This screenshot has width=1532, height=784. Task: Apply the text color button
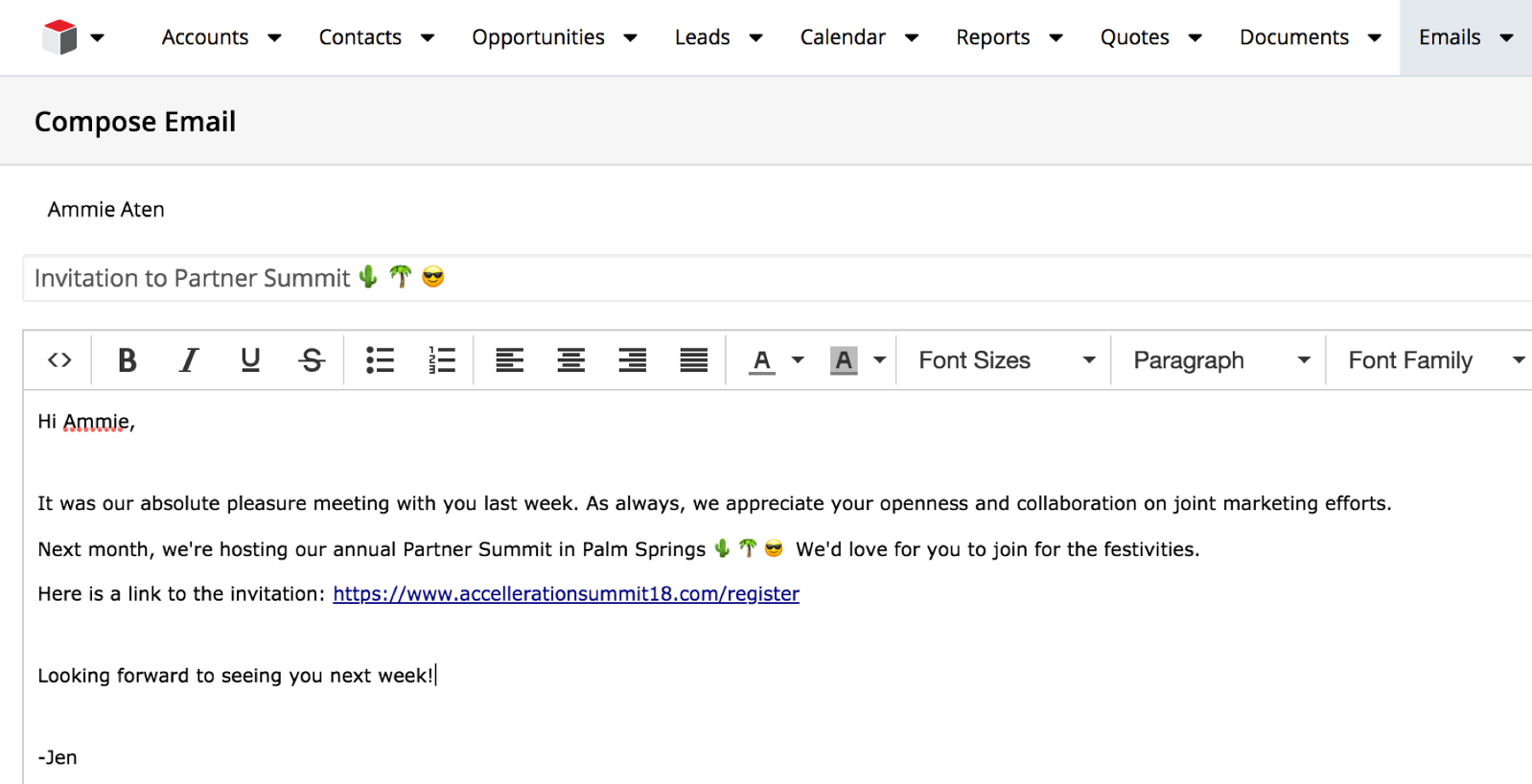coord(762,360)
